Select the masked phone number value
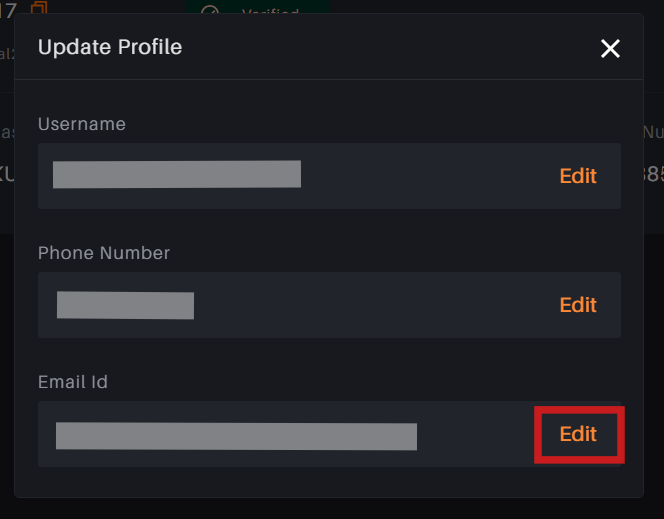Viewport: 664px width, 519px height. pos(125,305)
